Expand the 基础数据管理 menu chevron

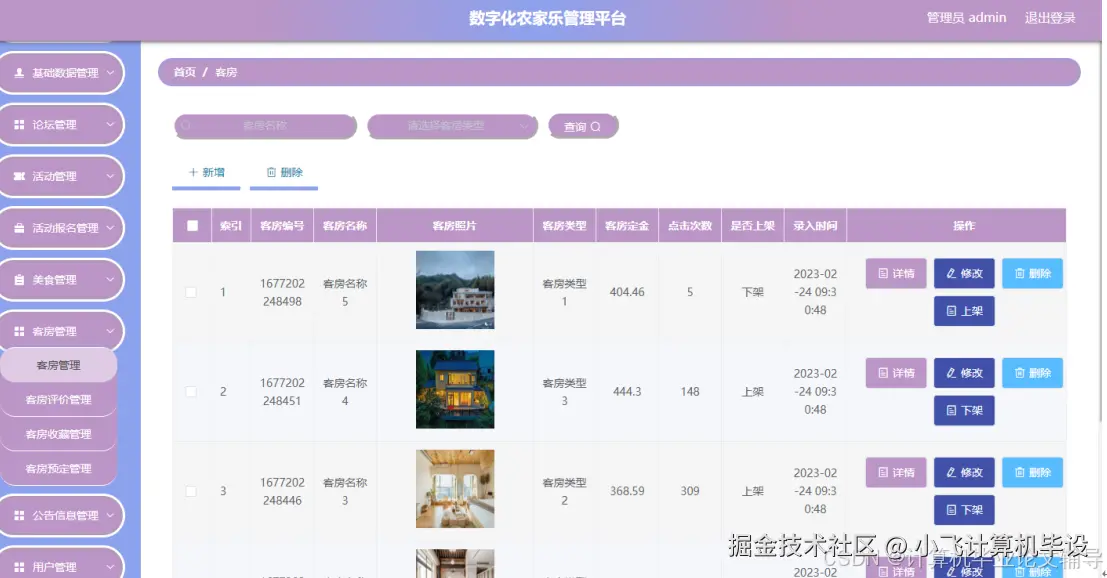[x=110, y=73]
